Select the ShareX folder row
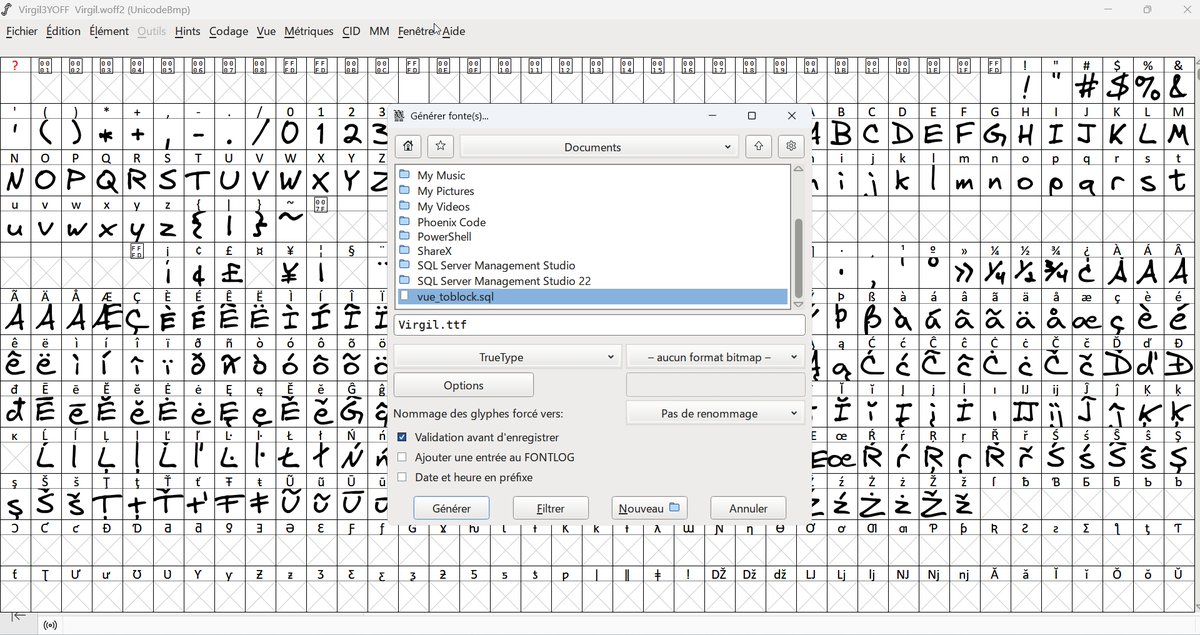 [x=592, y=251]
